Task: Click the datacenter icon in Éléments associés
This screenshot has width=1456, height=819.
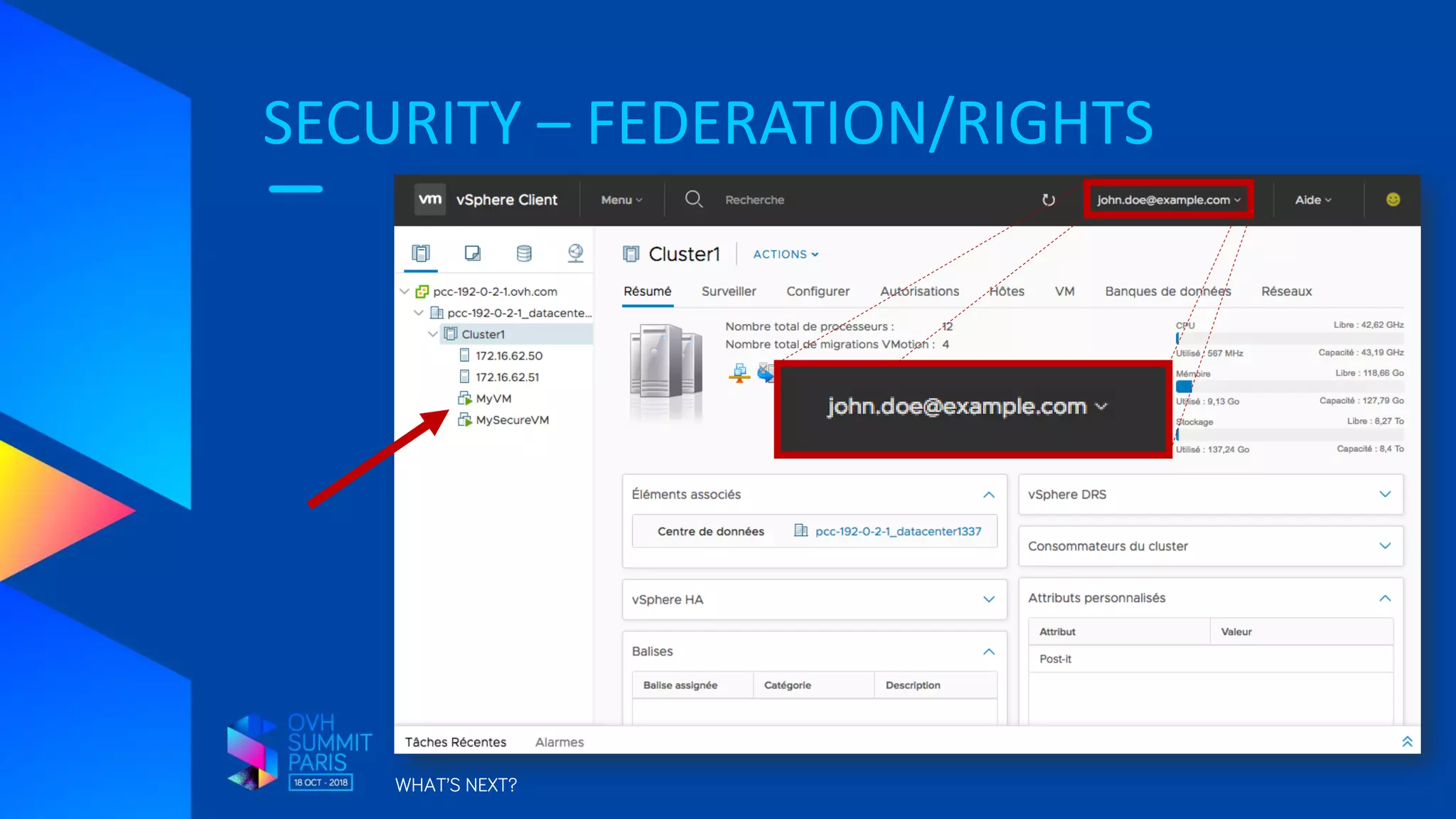Action: [x=801, y=530]
